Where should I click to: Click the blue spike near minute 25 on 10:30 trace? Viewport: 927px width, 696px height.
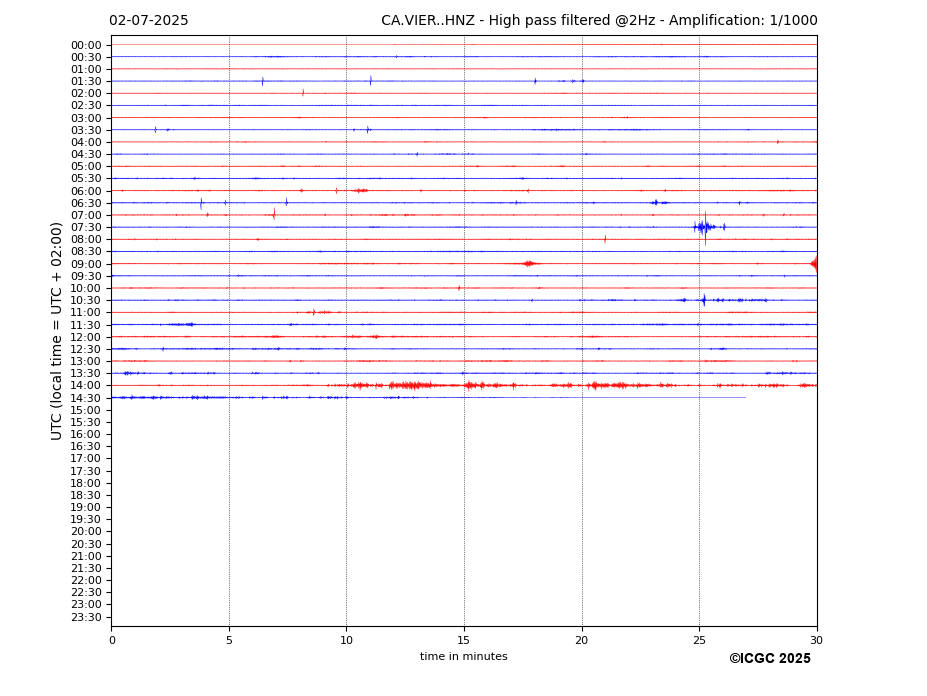pos(704,300)
